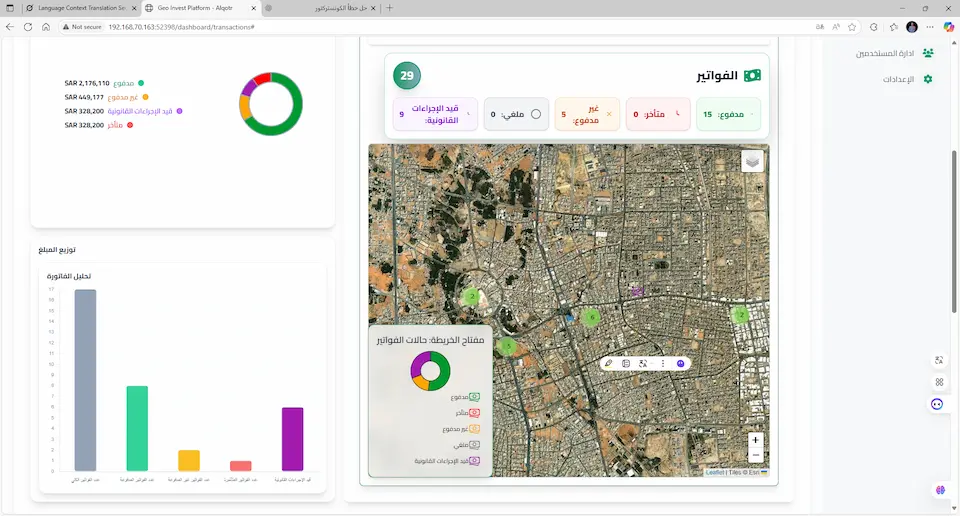Zoom out on the satellite map
960x516 pixels.
[x=755, y=455]
